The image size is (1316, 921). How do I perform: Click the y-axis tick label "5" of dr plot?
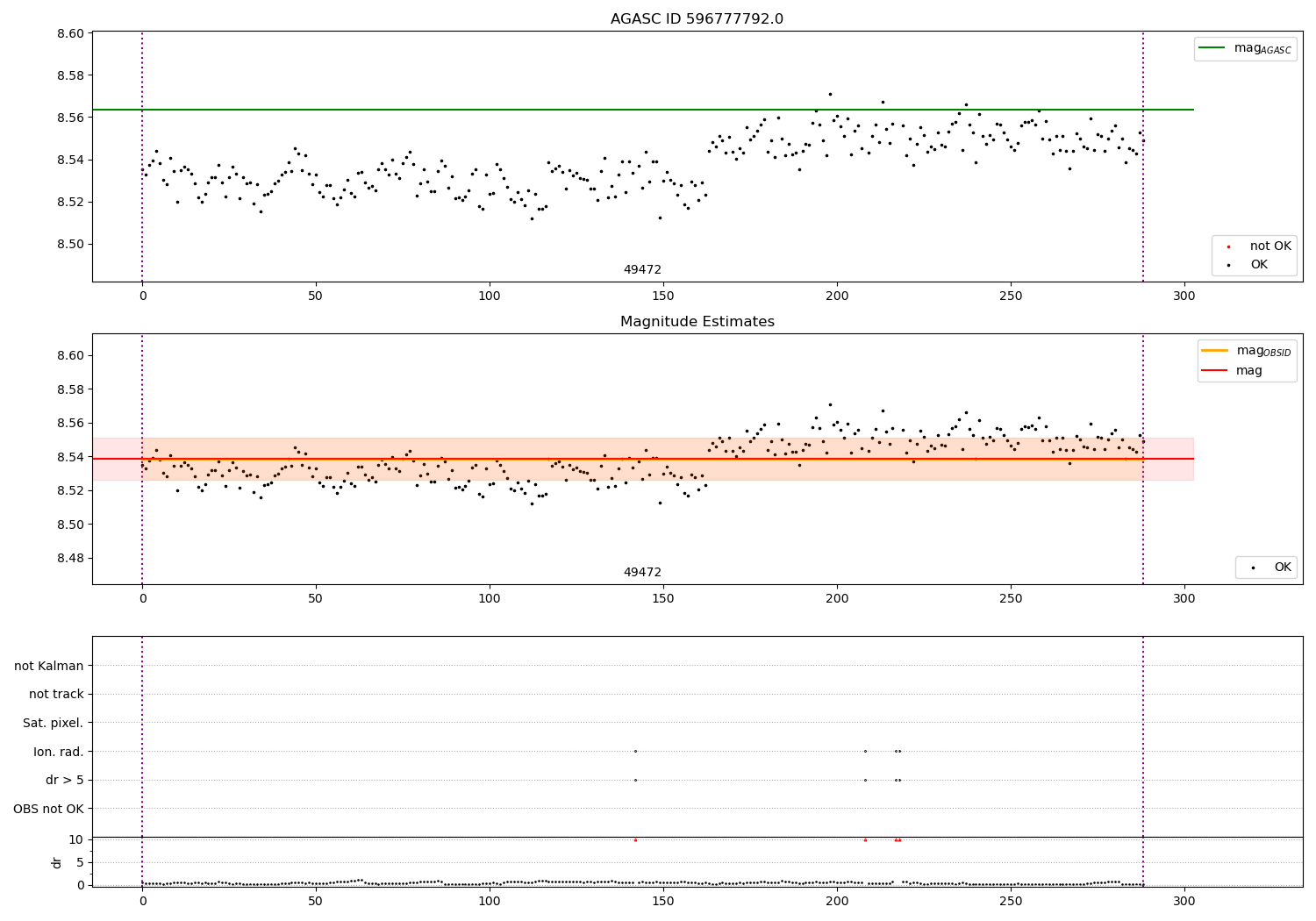click(80, 862)
